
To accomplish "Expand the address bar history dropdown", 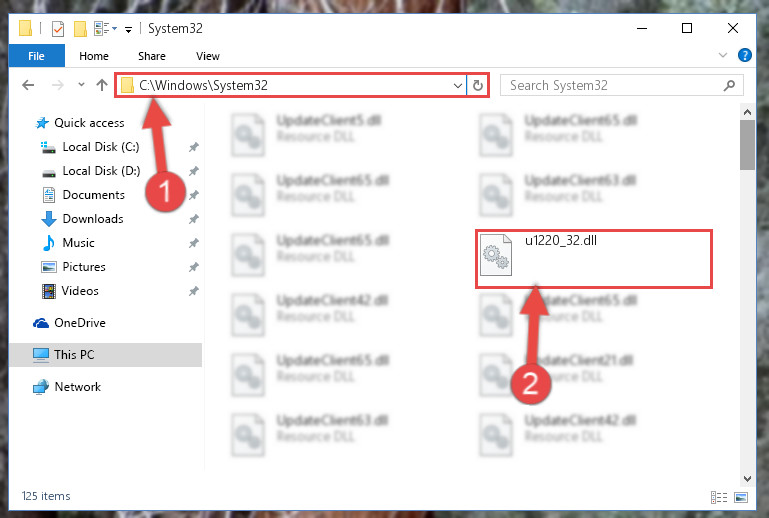I will 458,86.
